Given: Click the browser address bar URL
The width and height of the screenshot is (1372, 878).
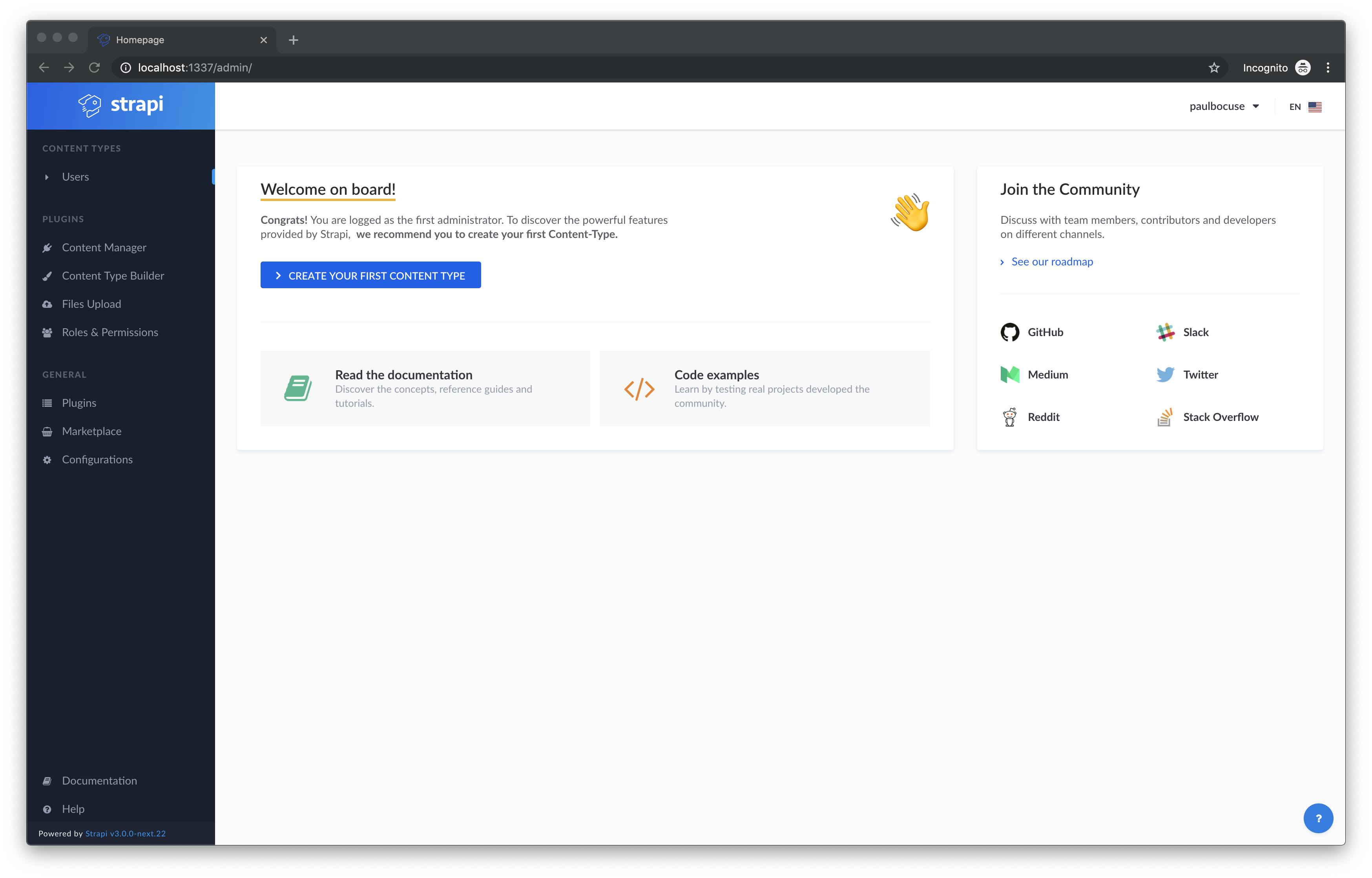Looking at the screenshot, I should (x=195, y=68).
